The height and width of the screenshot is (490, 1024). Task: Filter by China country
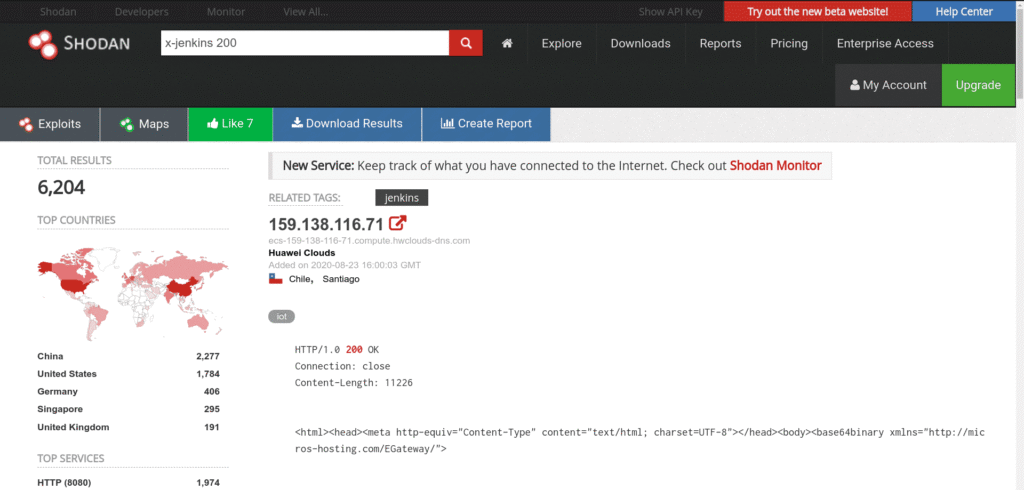(50, 356)
